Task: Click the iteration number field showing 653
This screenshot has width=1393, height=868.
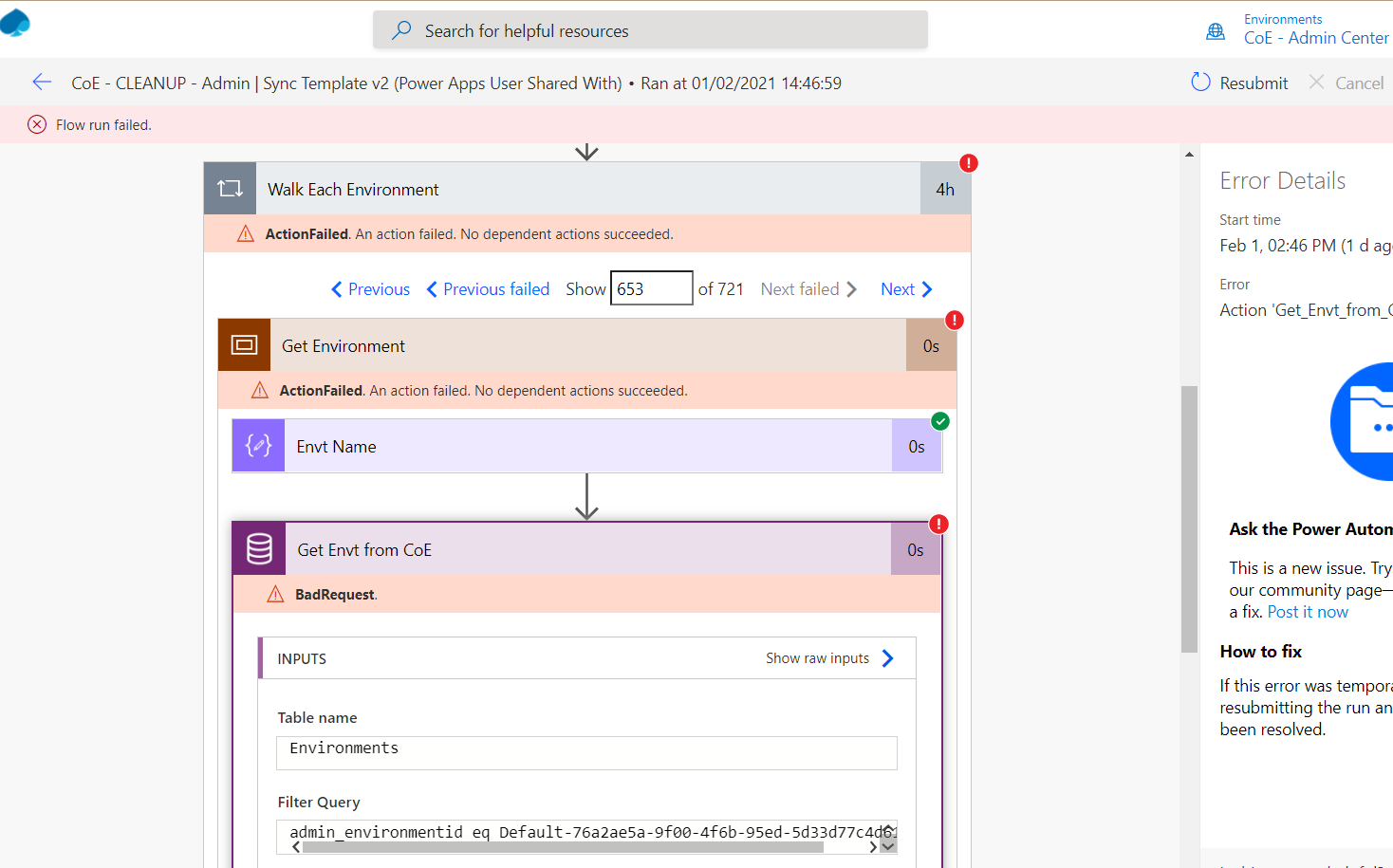Action: coord(651,287)
